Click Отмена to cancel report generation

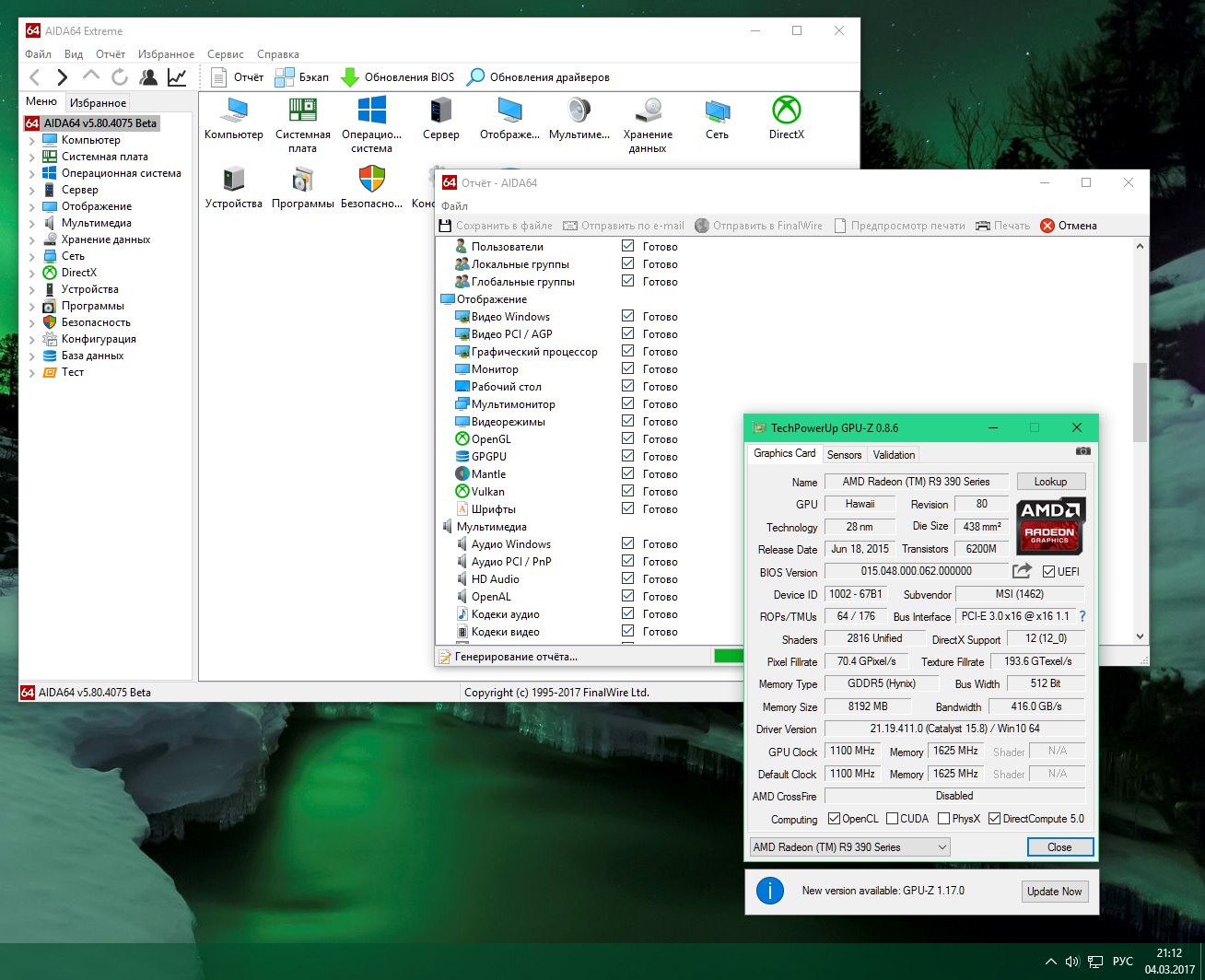point(1069,226)
